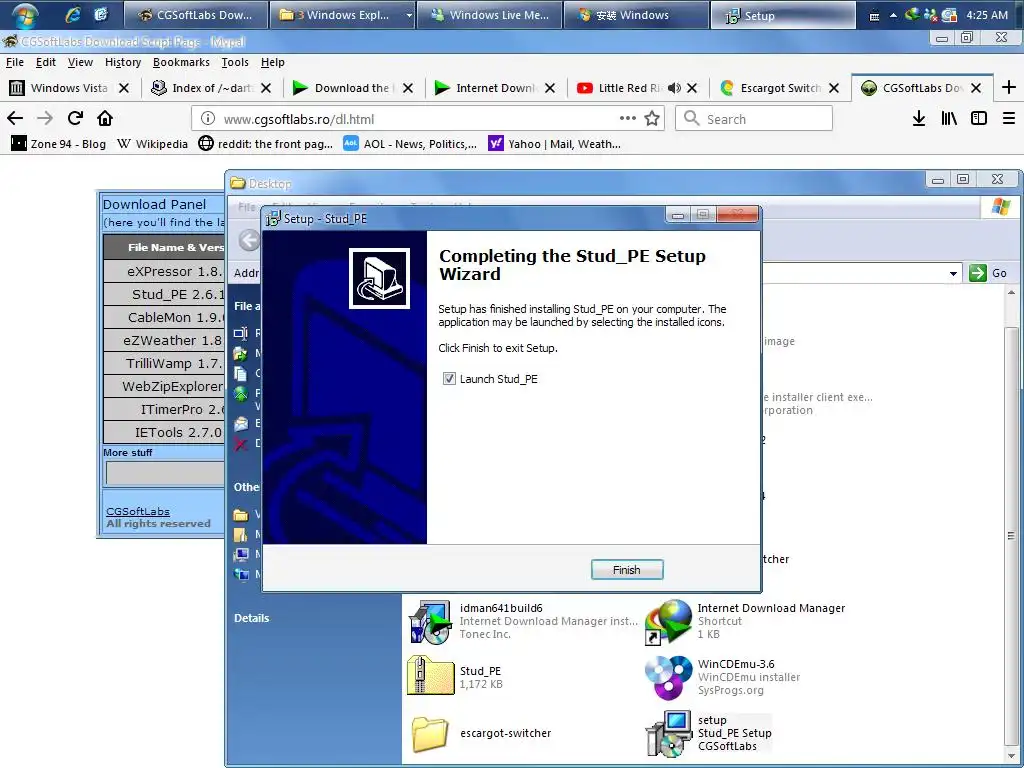Screen dimensions: 1024x768
Task: Open the File menu in browser
Action: tap(14, 62)
